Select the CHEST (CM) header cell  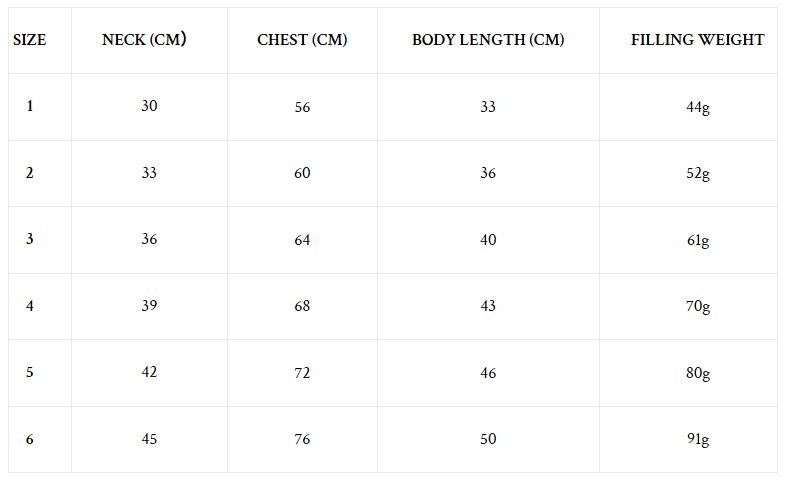(302, 40)
